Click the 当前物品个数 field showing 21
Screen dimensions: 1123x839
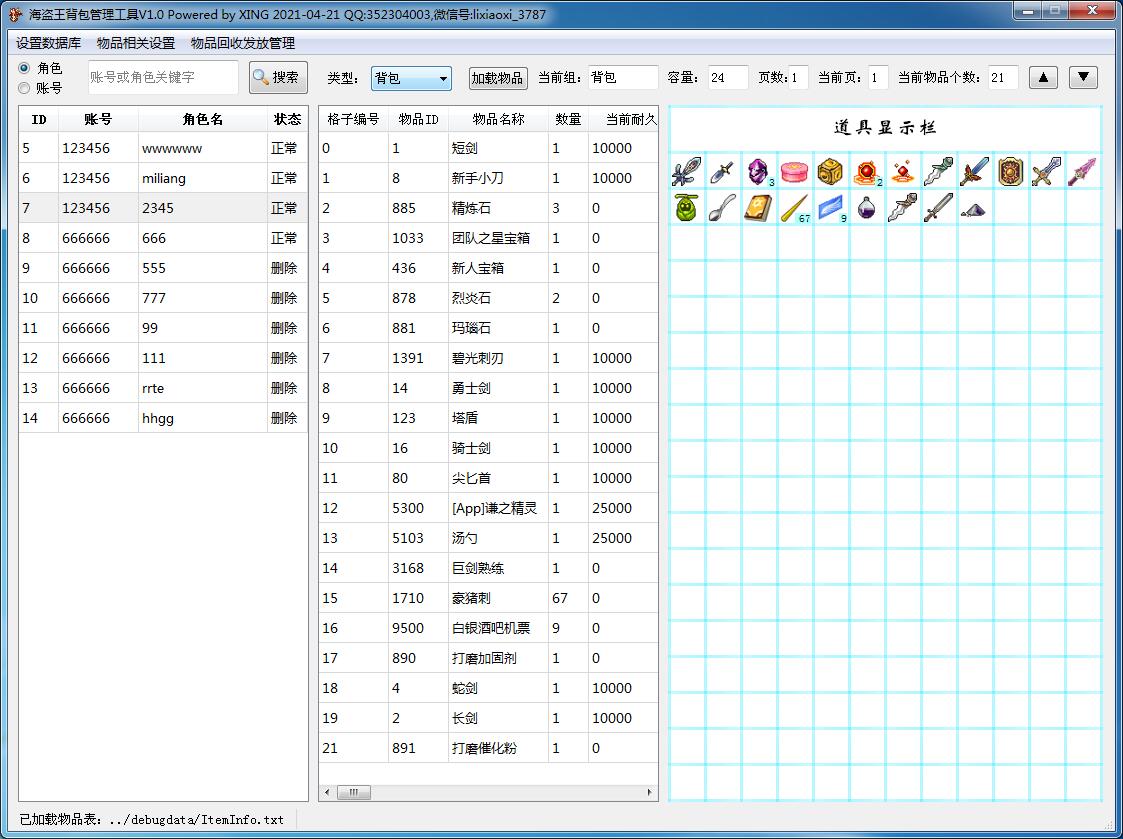point(1003,77)
